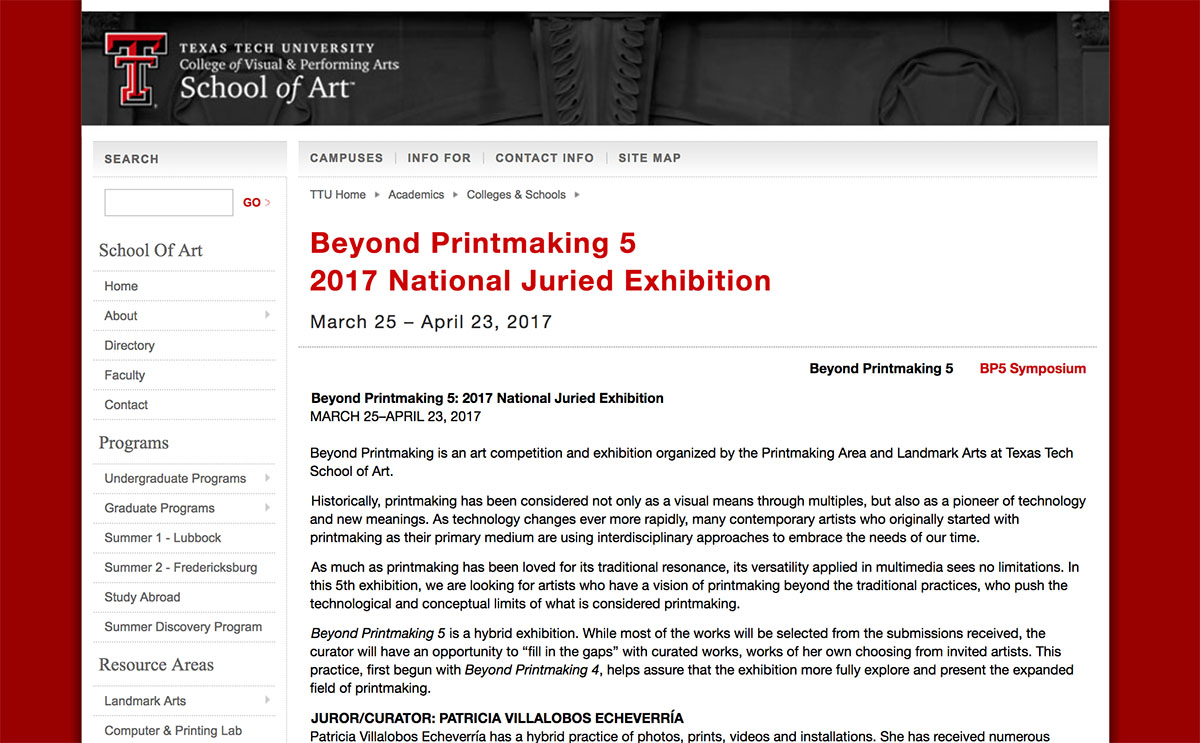Select Contact Info in top navigation
The width and height of the screenshot is (1200, 743).
click(544, 158)
